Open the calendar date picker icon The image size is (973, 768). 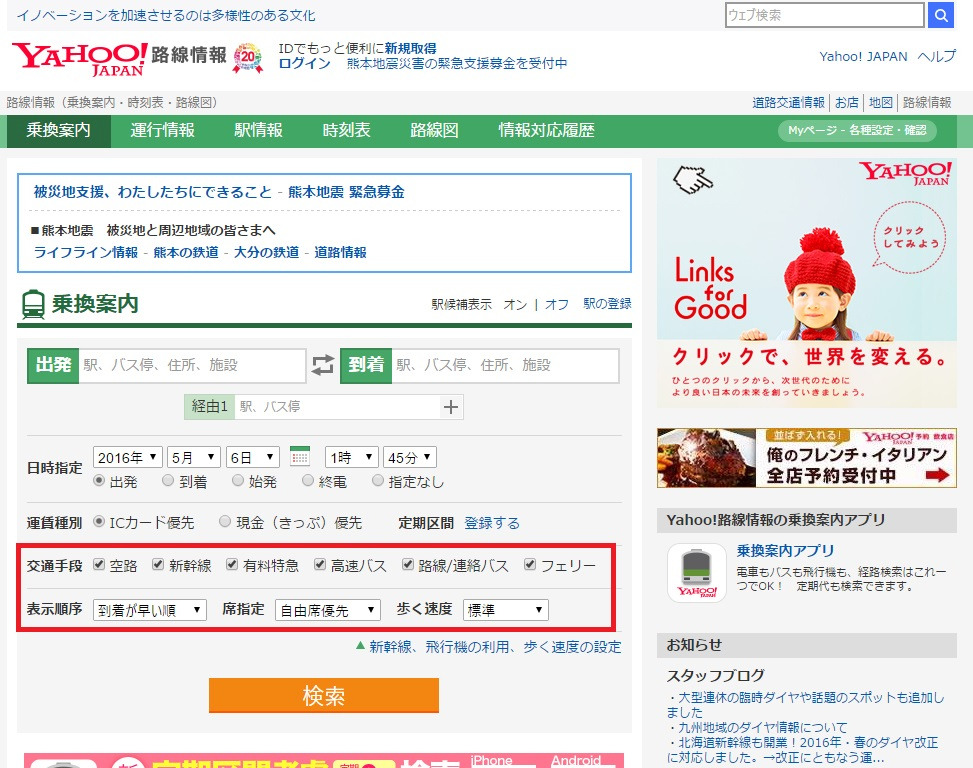pos(300,457)
